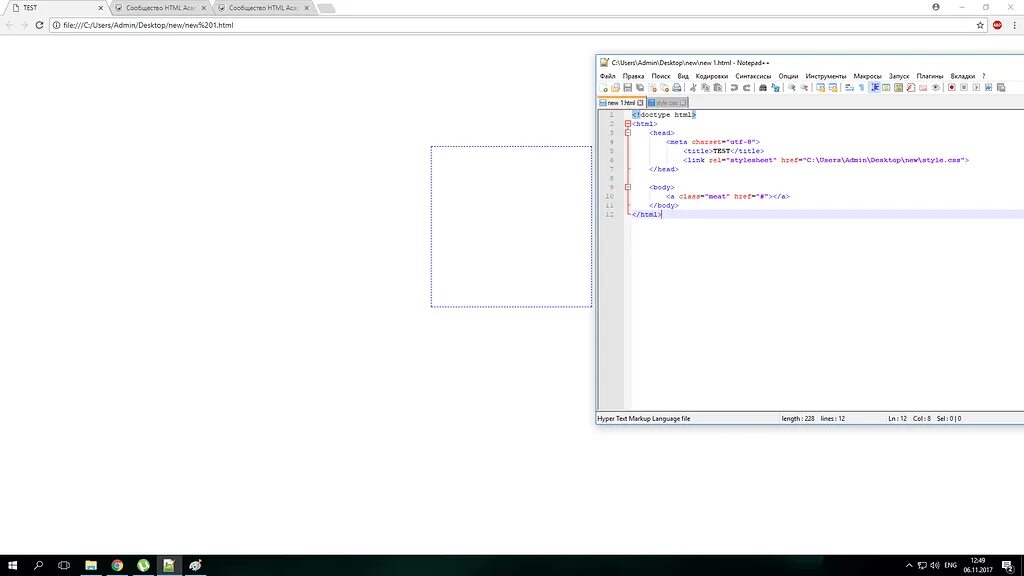Click the dotted-border link box on page

coord(511,227)
